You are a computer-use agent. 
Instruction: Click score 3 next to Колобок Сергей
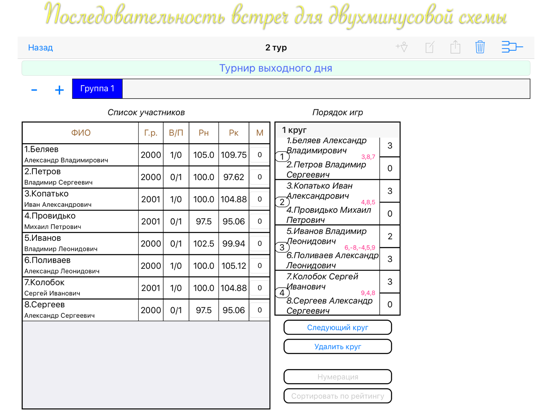(x=390, y=282)
